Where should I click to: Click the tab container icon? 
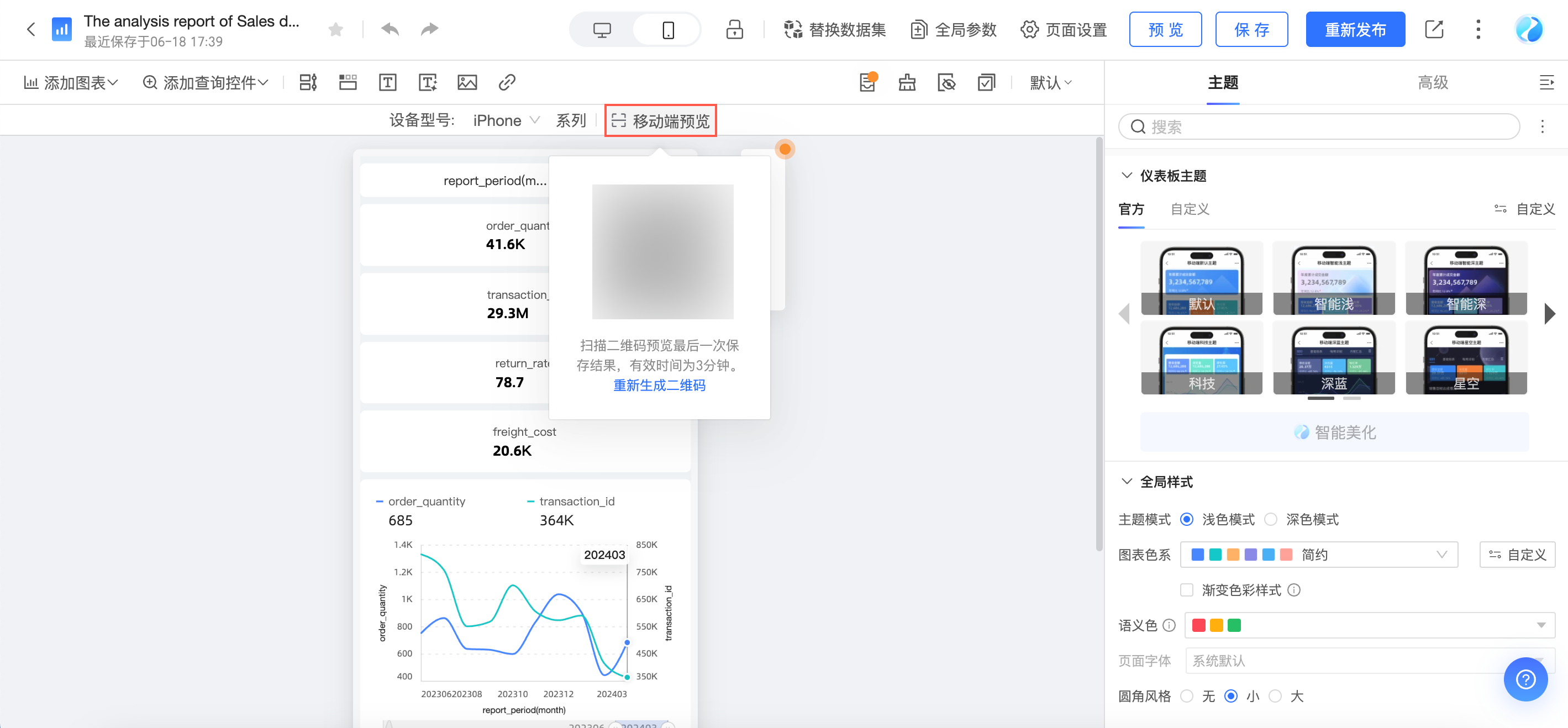click(348, 82)
